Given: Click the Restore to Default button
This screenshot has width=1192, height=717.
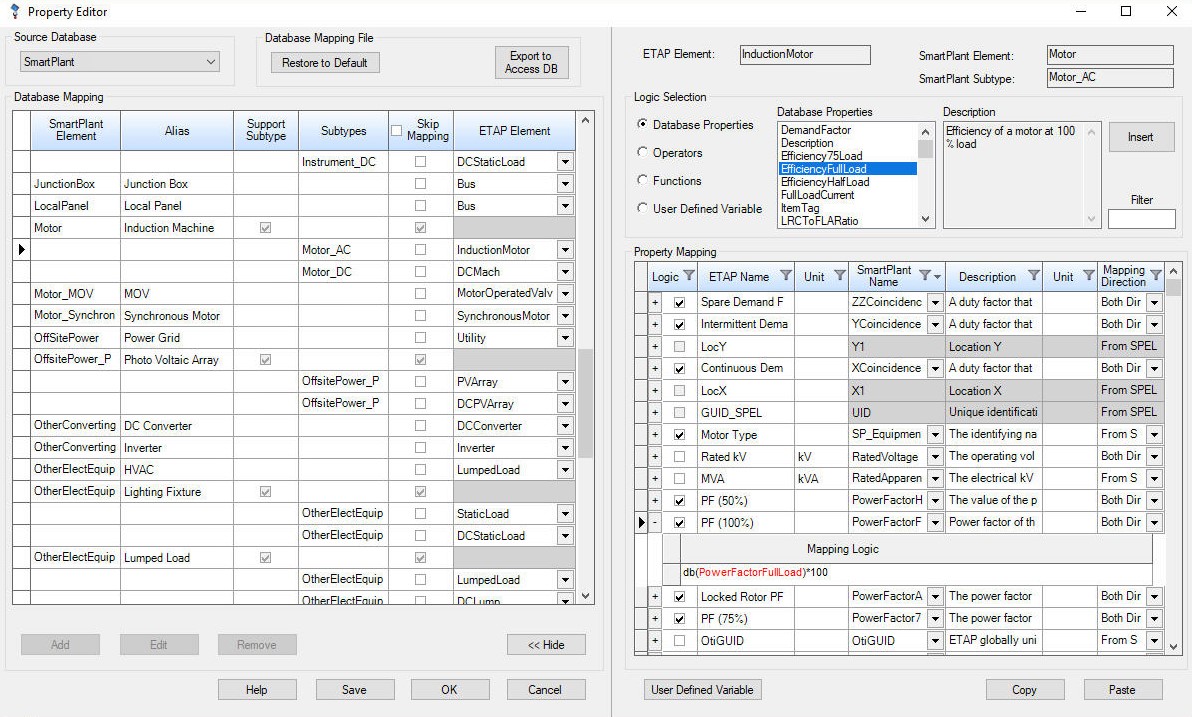Looking at the screenshot, I should [x=324, y=62].
